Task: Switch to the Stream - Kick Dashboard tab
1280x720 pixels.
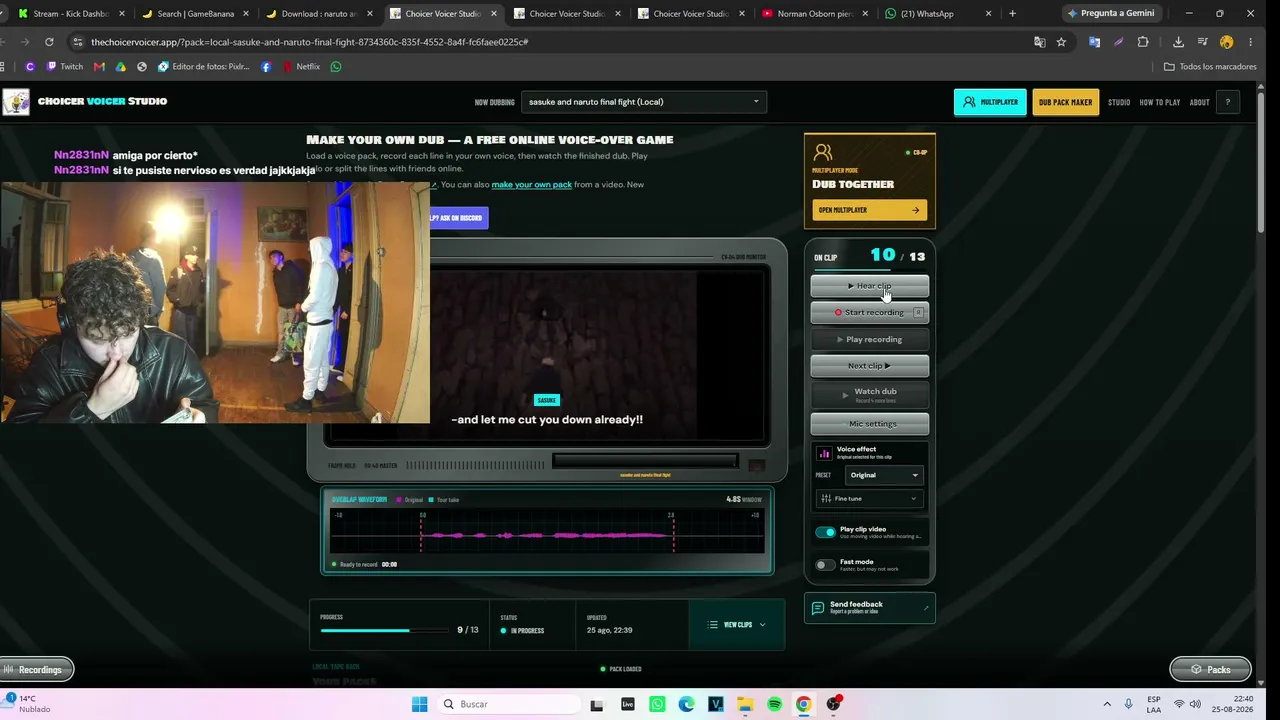Action: click(70, 14)
